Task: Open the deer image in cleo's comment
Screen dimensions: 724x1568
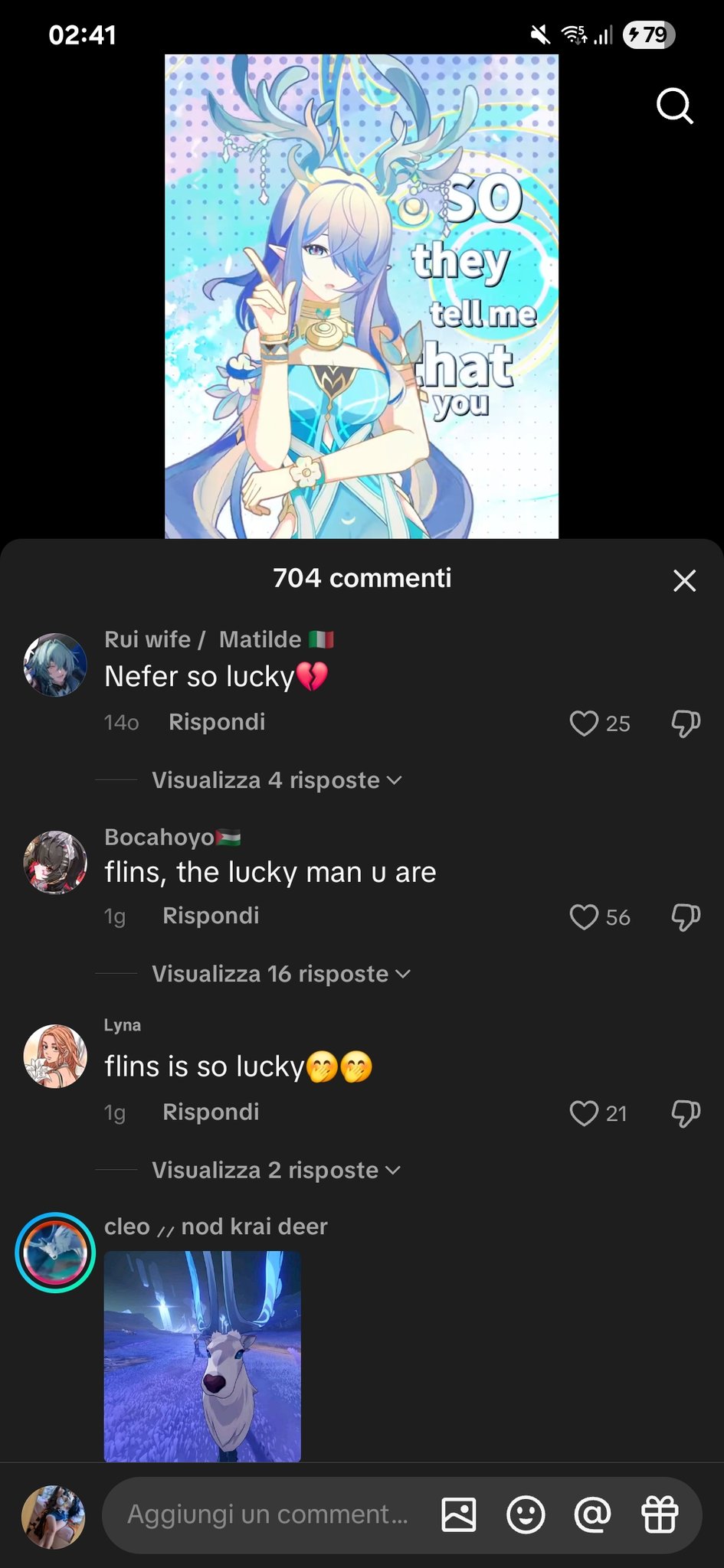Action: (202, 1356)
